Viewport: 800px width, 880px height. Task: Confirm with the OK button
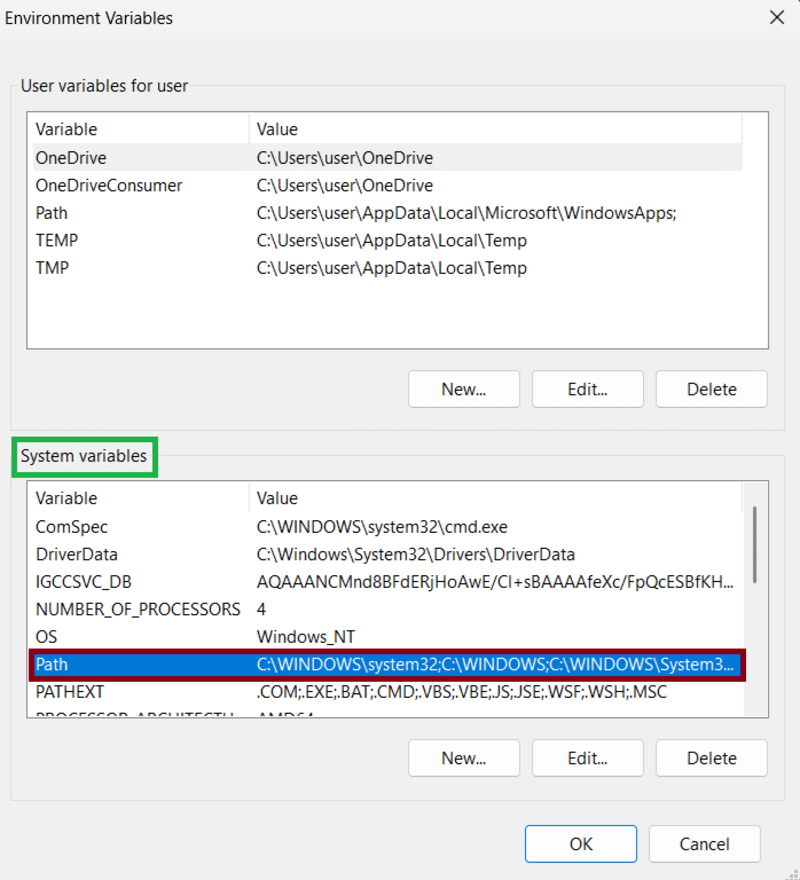coord(581,844)
